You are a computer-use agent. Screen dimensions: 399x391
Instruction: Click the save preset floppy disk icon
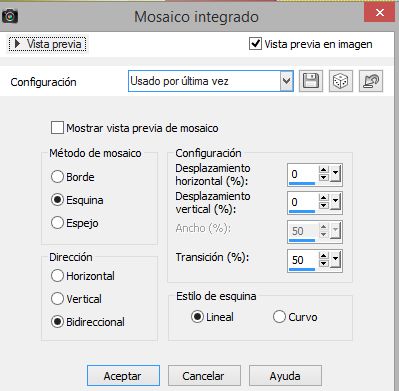pos(311,81)
